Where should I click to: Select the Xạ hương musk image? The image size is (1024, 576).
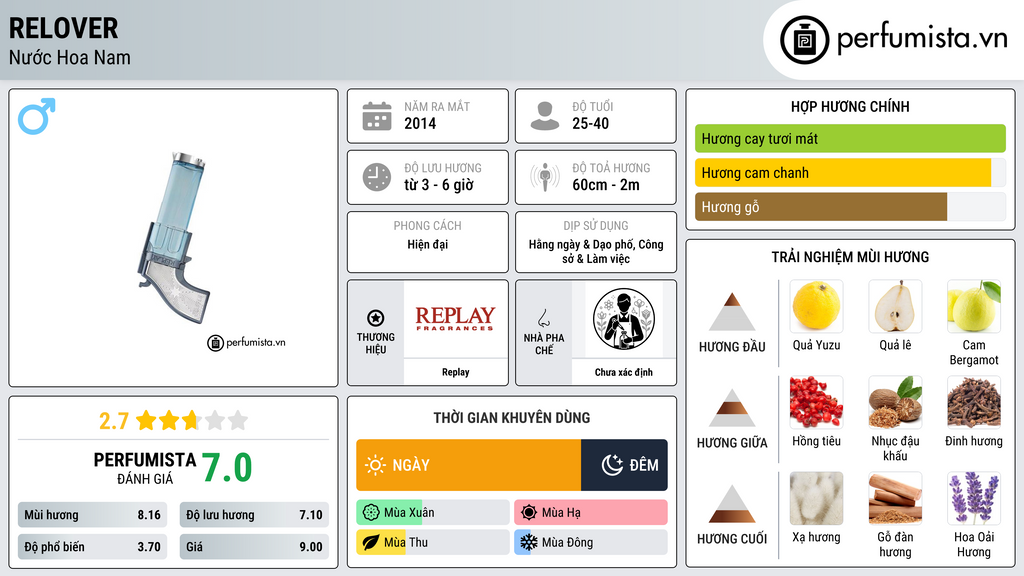(x=816, y=498)
